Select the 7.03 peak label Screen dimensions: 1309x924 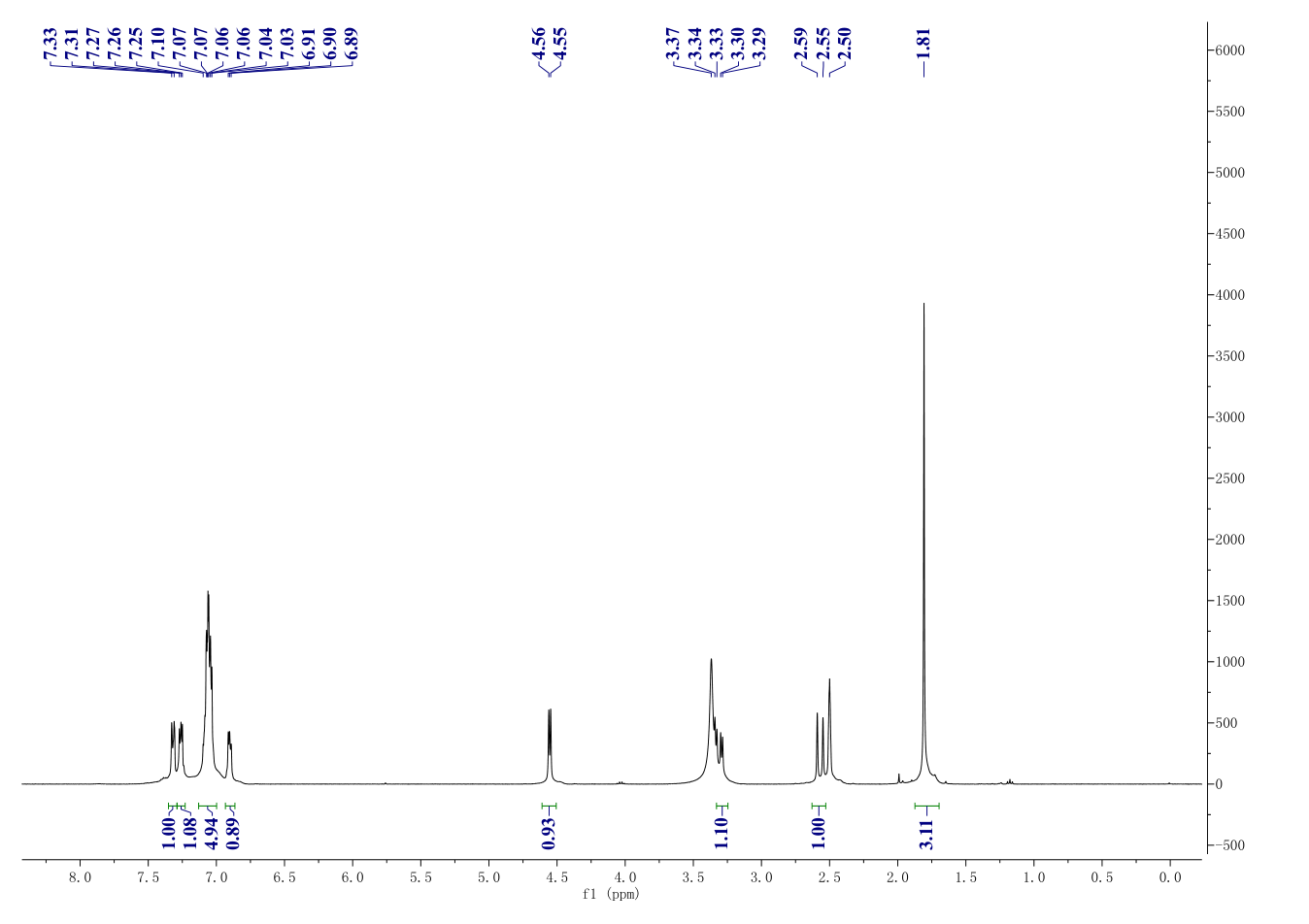pyautogui.click(x=286, y=45)
